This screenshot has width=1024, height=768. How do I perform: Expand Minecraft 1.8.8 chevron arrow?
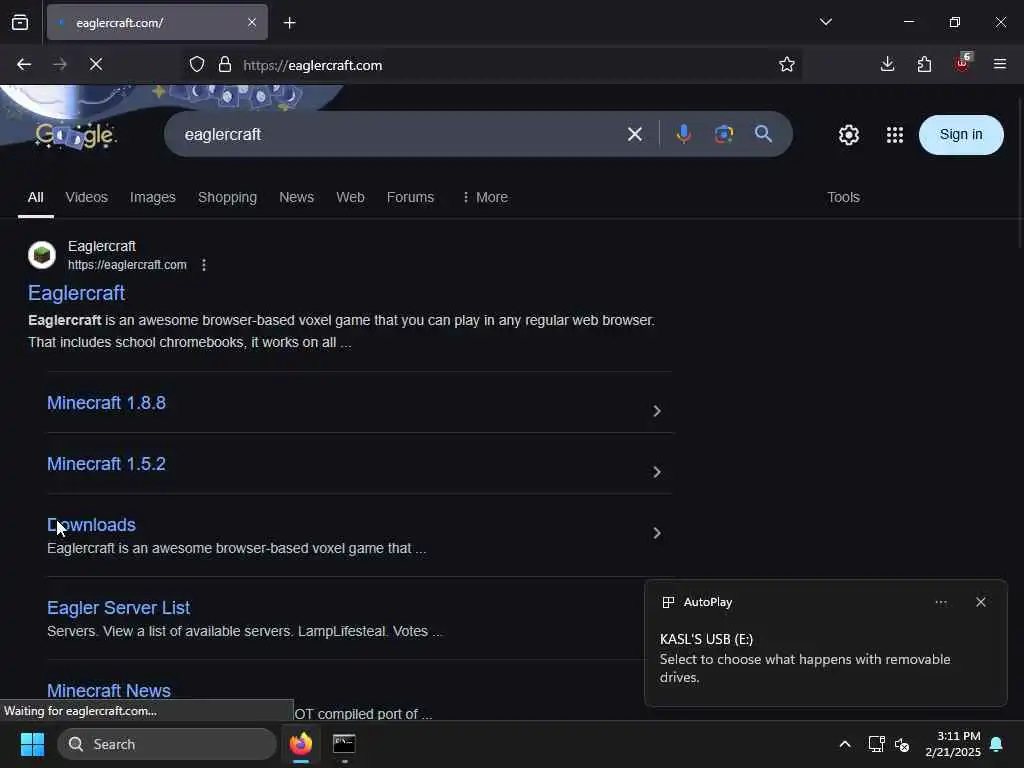657,411
